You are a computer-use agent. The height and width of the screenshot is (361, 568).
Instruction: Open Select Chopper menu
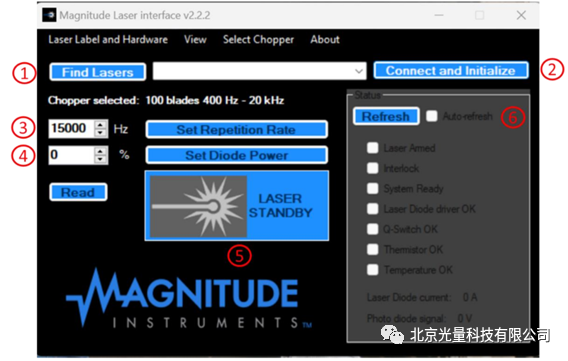click(258, 39)
